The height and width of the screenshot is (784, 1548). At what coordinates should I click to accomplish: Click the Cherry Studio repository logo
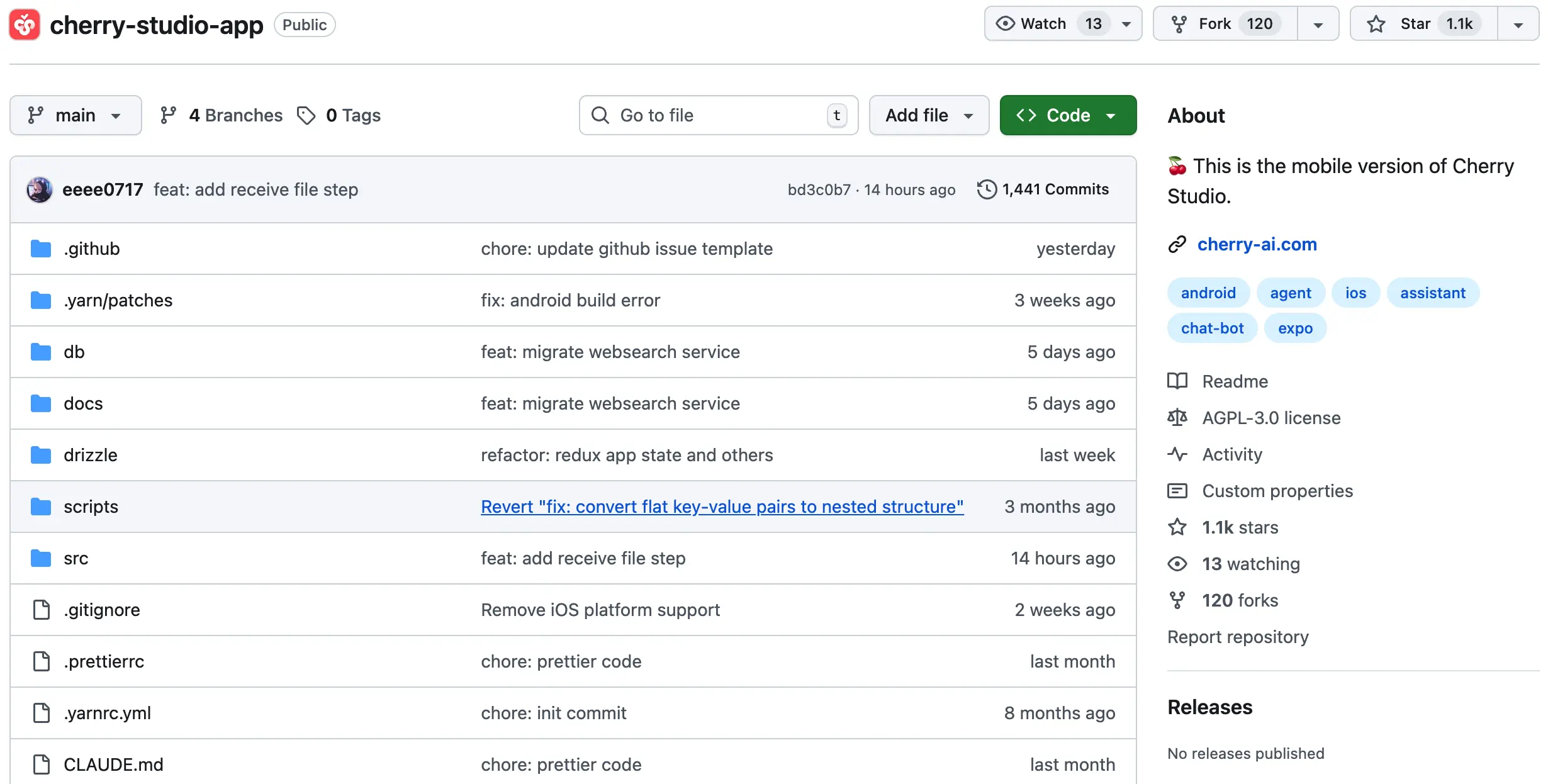click(25, 25)
